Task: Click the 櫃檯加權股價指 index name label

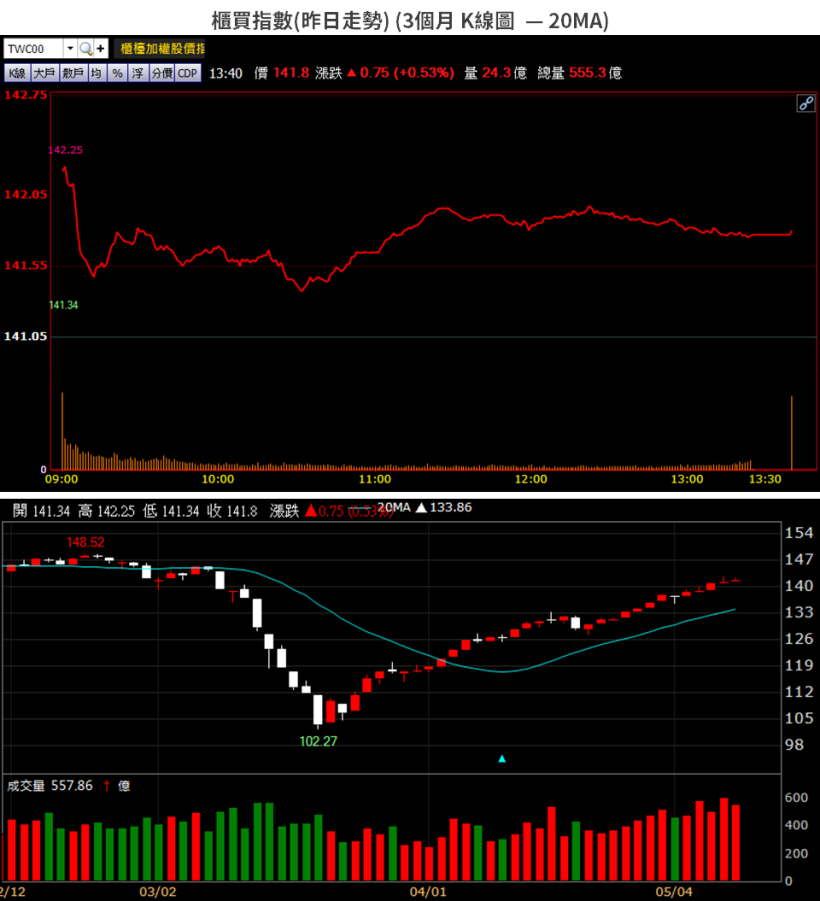Action: pos(161,49)
